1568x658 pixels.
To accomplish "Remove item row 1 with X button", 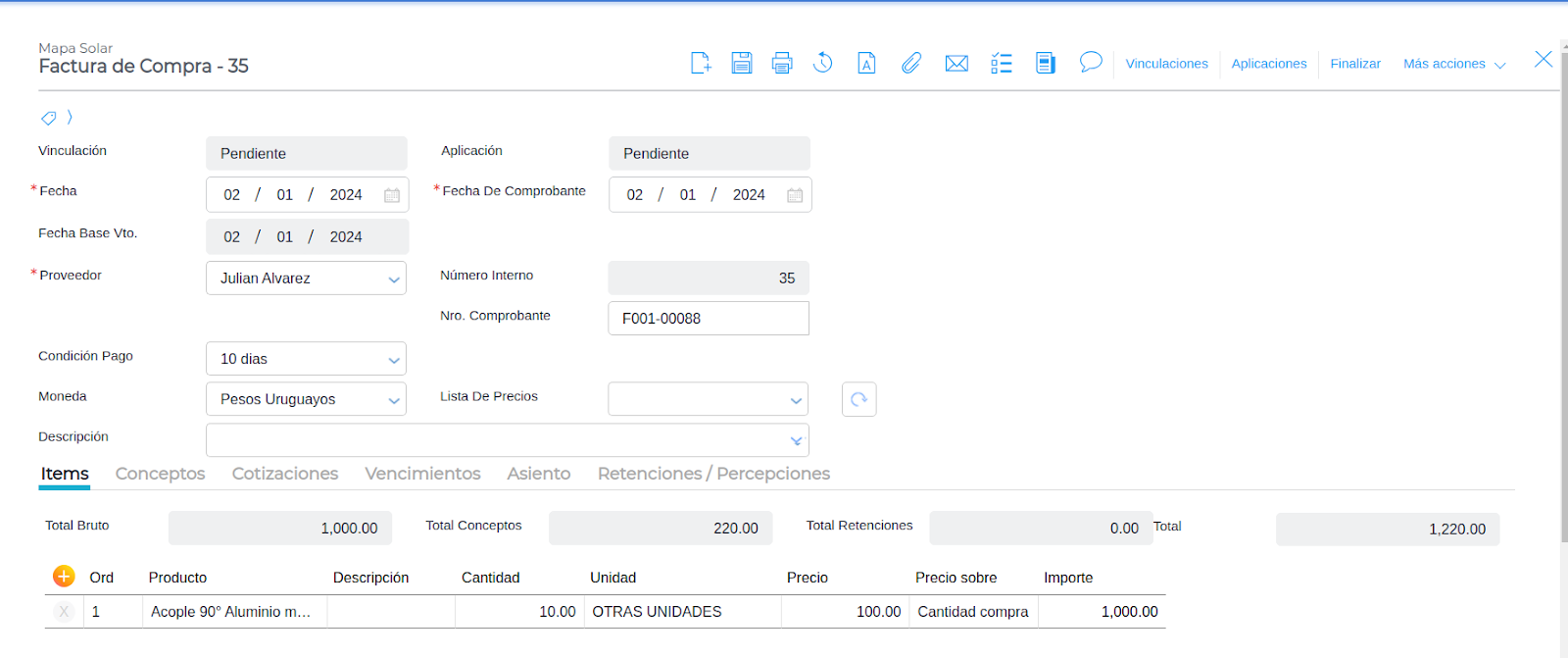I will pyautogui.click(x=64, y=612).
